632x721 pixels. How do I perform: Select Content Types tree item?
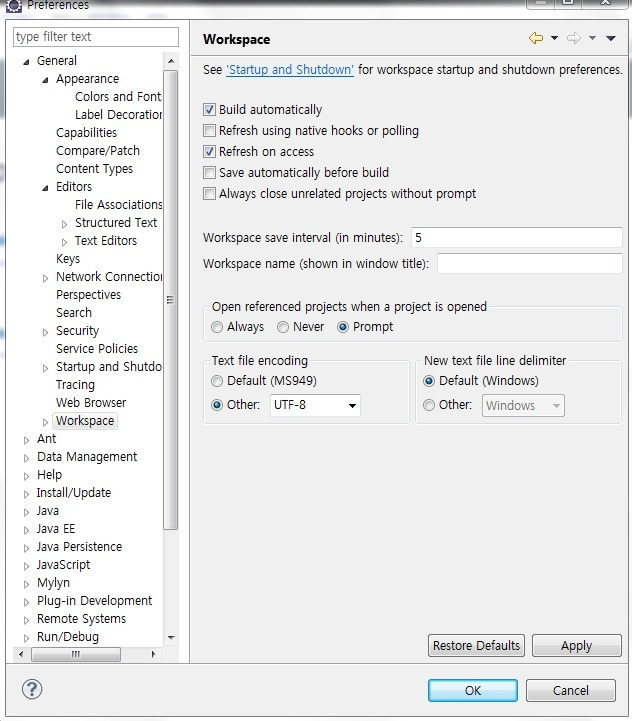pyautogui.click(x=94, y=169)
